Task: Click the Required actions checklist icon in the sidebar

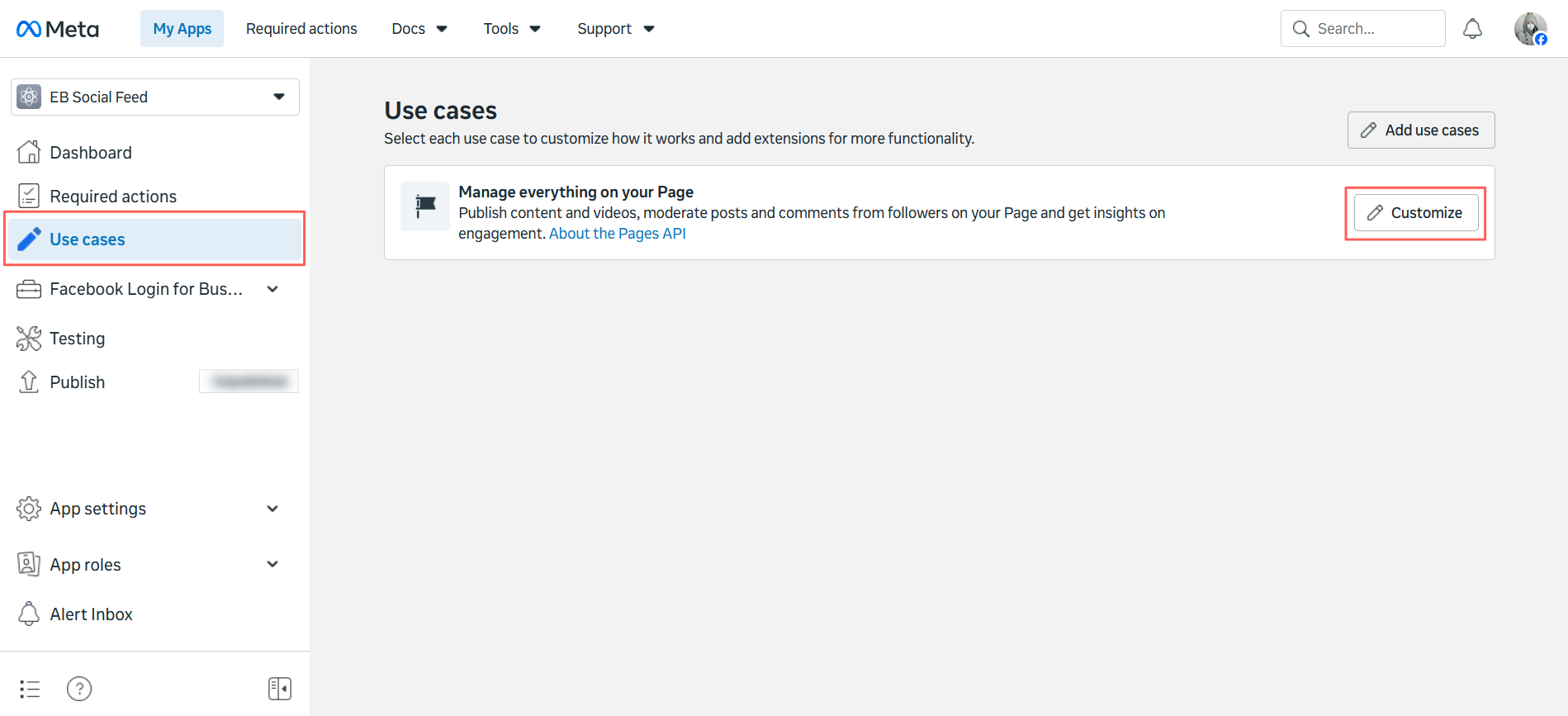Action: coord(29,196)
